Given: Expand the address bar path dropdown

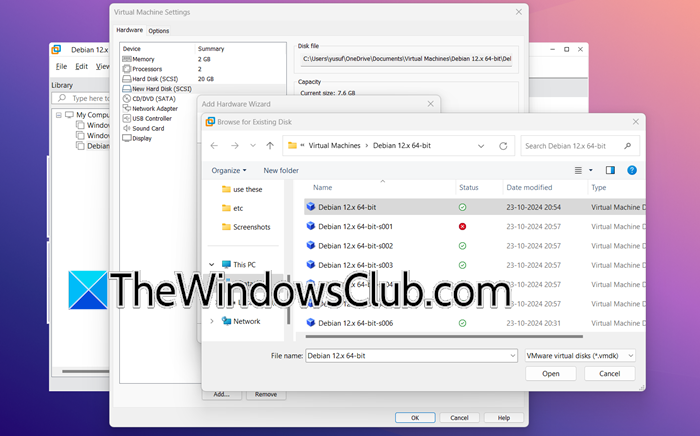Looking at the screenshot, I should [x=481, y=146].
